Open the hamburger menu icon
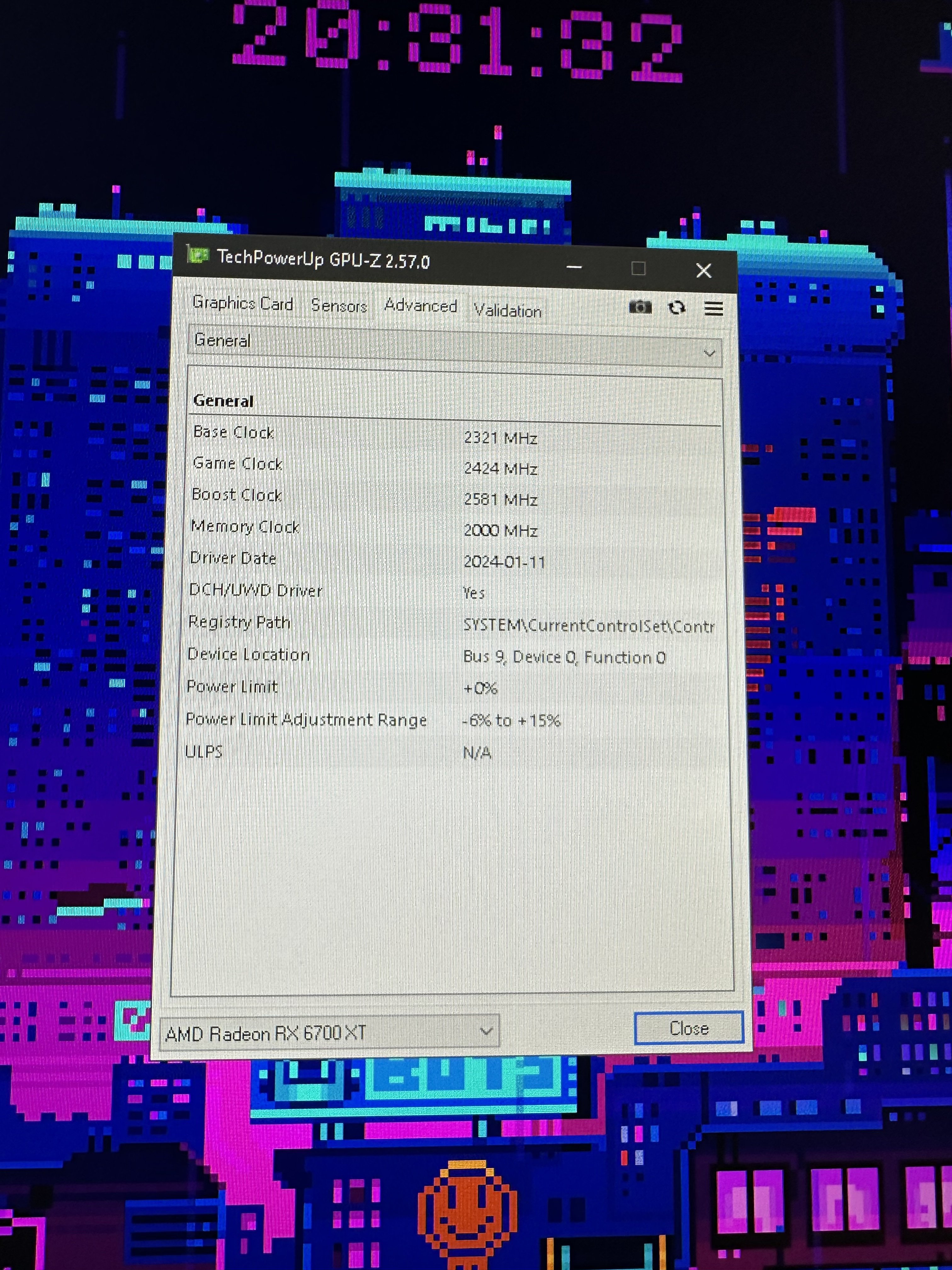 point(713,308)
